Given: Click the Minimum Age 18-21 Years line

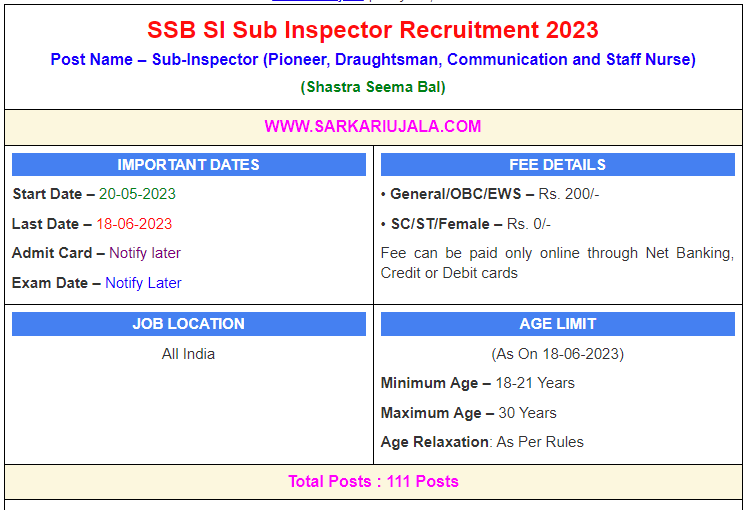Looking at the screenshot, I should click(478, 383).
